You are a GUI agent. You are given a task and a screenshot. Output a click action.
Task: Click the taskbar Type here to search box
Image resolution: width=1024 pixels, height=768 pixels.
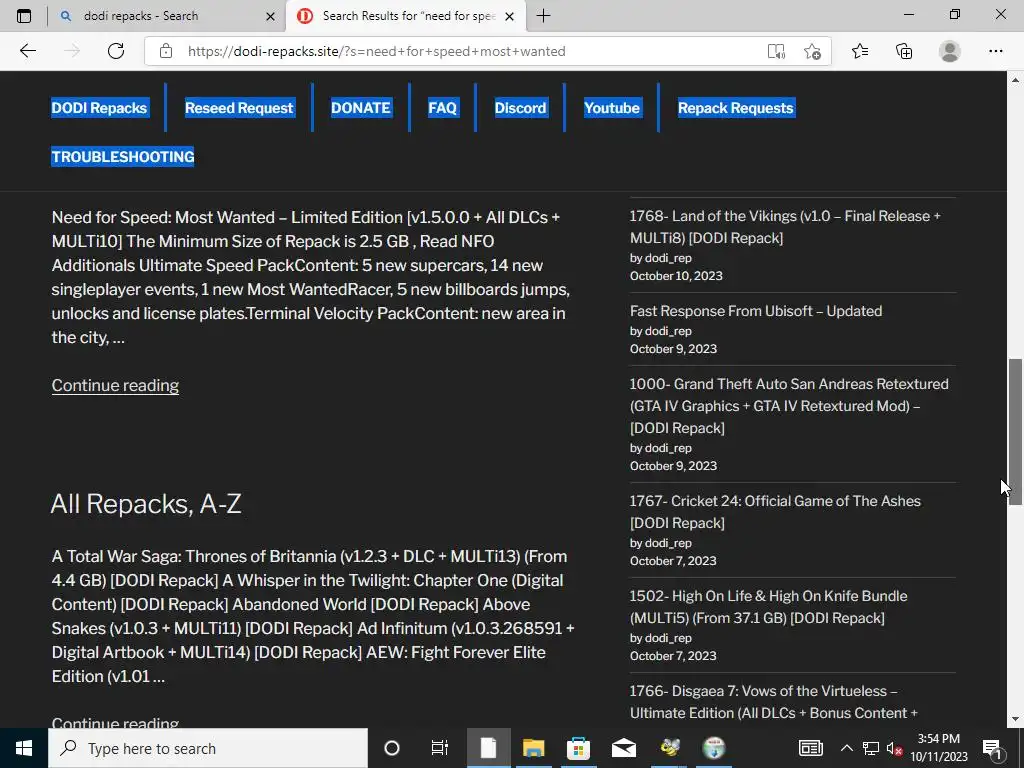(208, 748)
